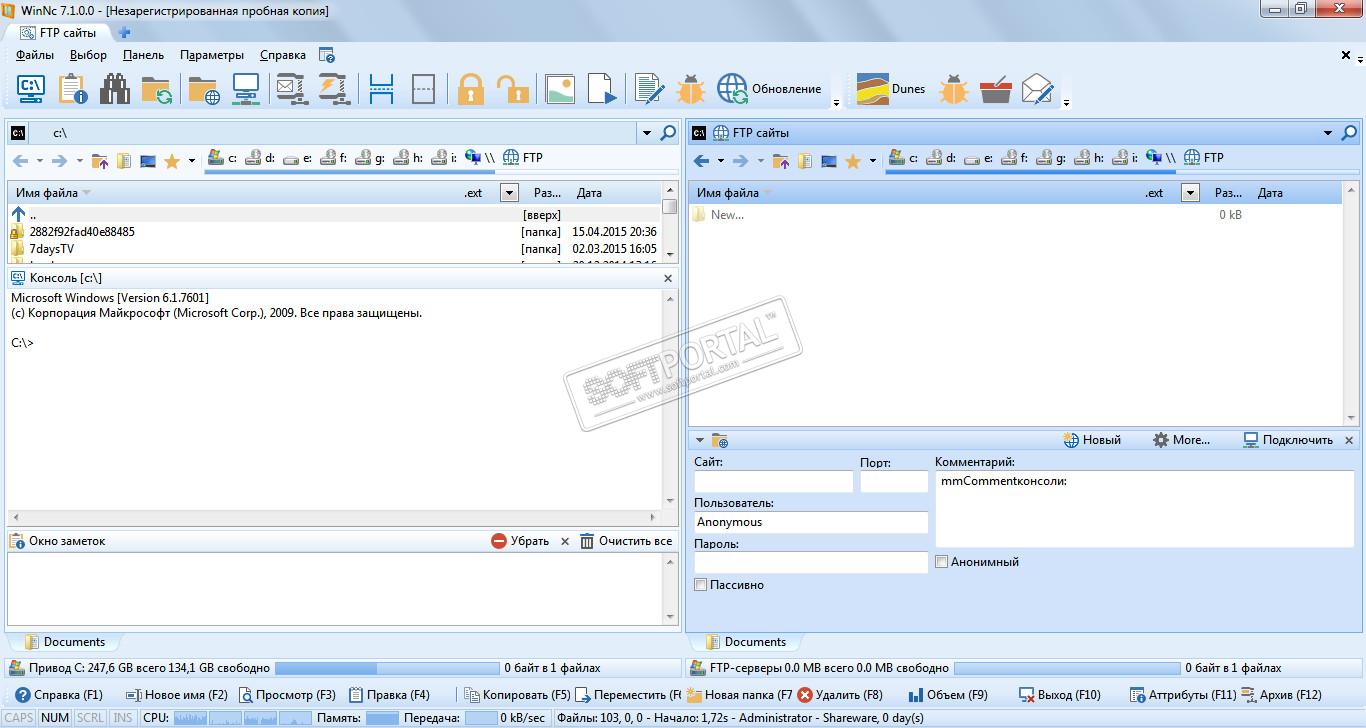1366x728 pixels.
Task: Click the Пароль input field
Action: (x=811, y=563)
